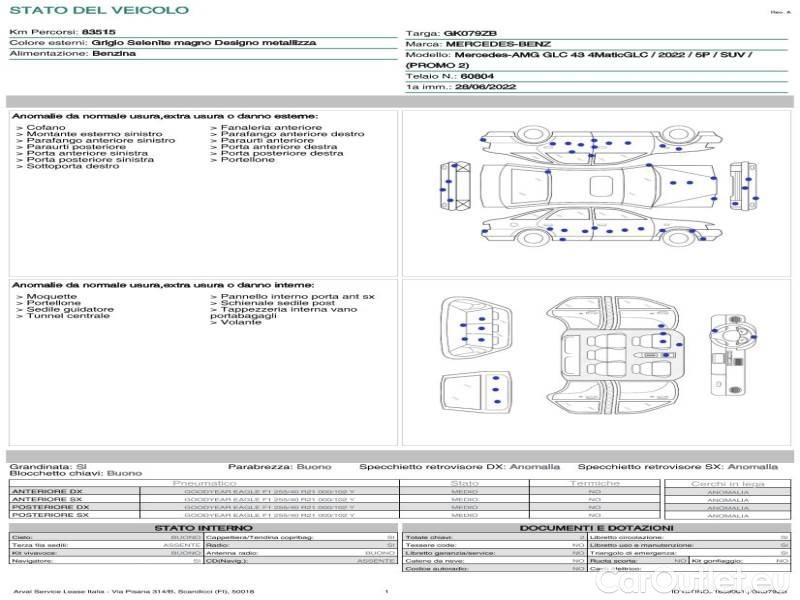
Task: Click Parabrezza: Buono status
Action: [280, 466]
